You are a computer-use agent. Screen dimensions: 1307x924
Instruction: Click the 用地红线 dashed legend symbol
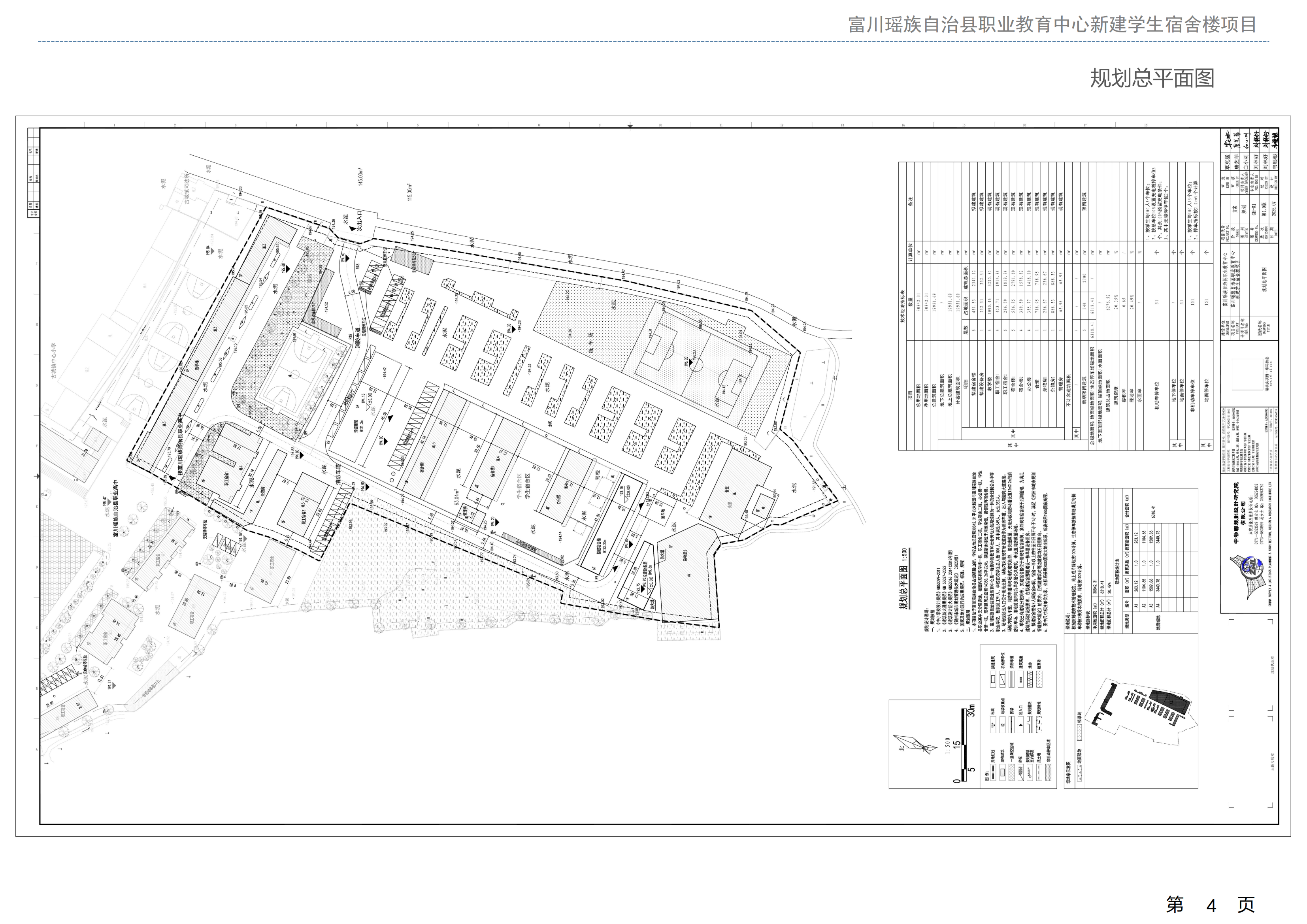pos(993,772)
